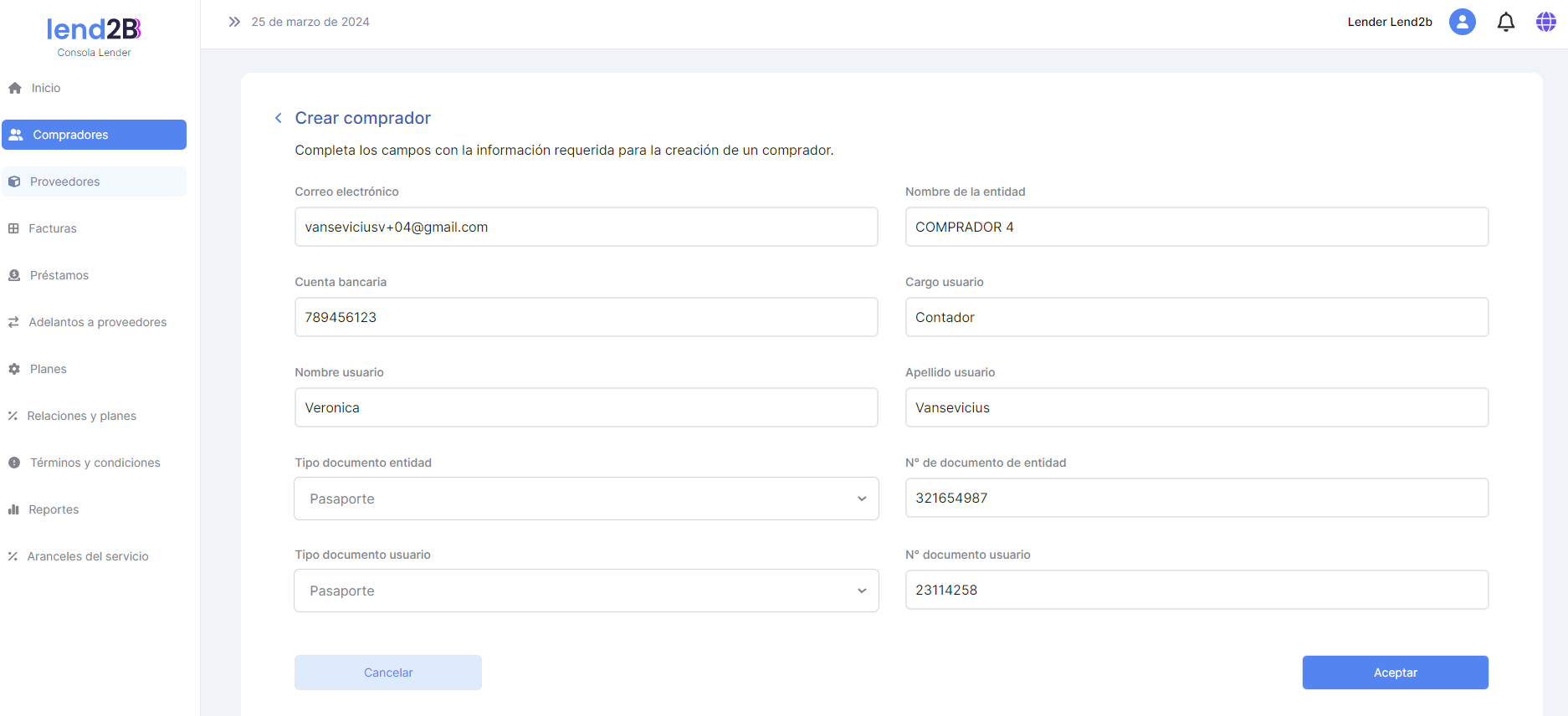Click the lend2B logo
1568x716 pixels.
point(94,30)
